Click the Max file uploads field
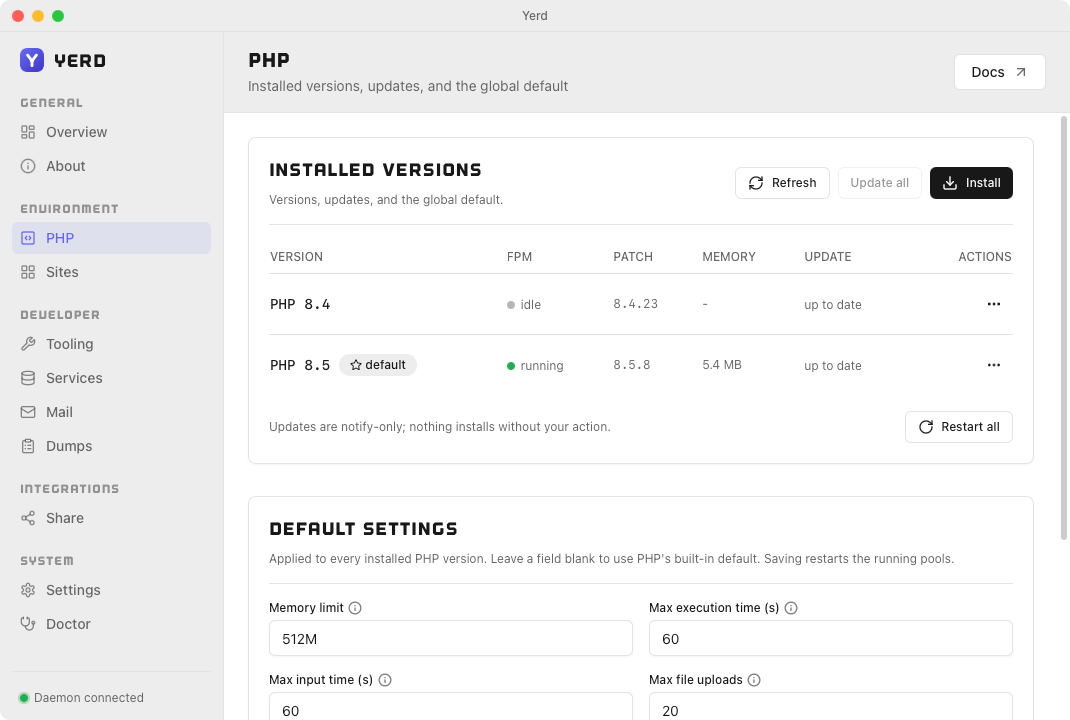 [830, 707]
